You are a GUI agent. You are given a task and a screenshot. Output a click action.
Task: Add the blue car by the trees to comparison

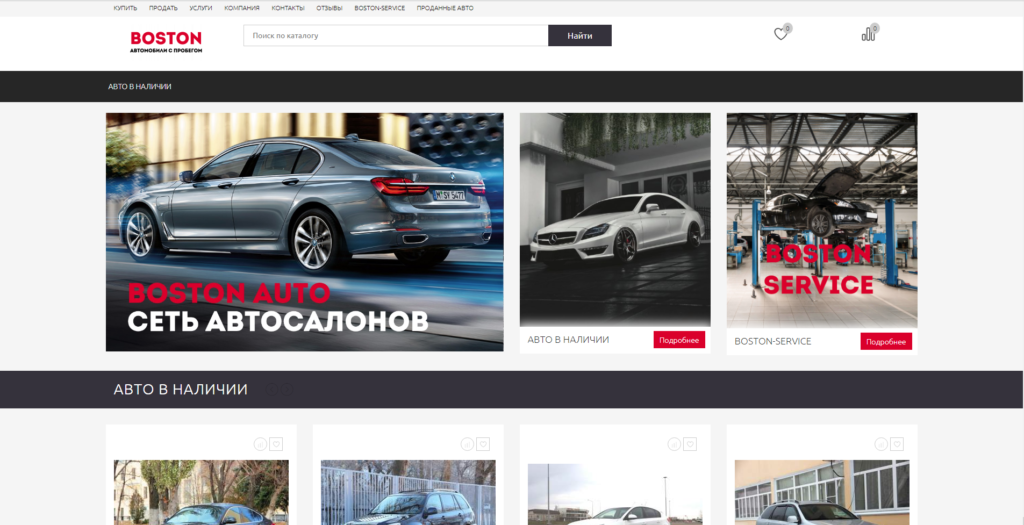coord(260,444)
